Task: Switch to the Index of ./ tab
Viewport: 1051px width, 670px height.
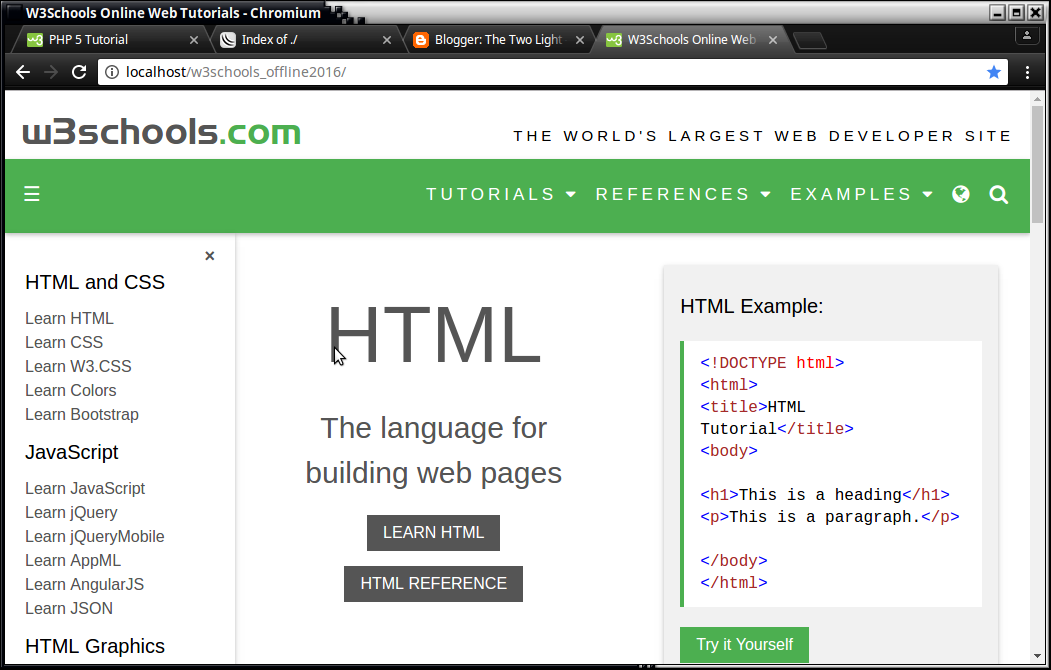Action: pos(305,40)
